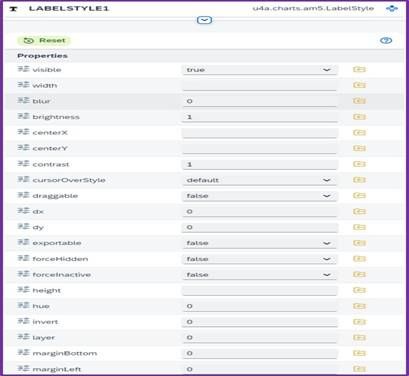Click the property icon left of blur
Screen dimensions: 409x376
pos(23,100)
